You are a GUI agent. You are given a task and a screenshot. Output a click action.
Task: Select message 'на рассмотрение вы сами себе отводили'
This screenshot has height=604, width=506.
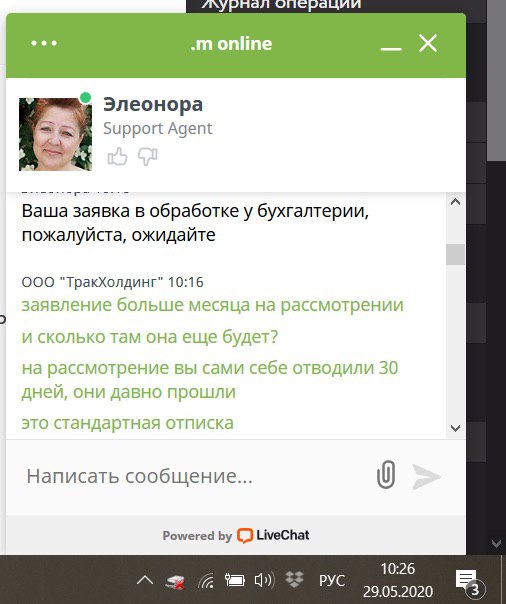click(x=210, y=380)
